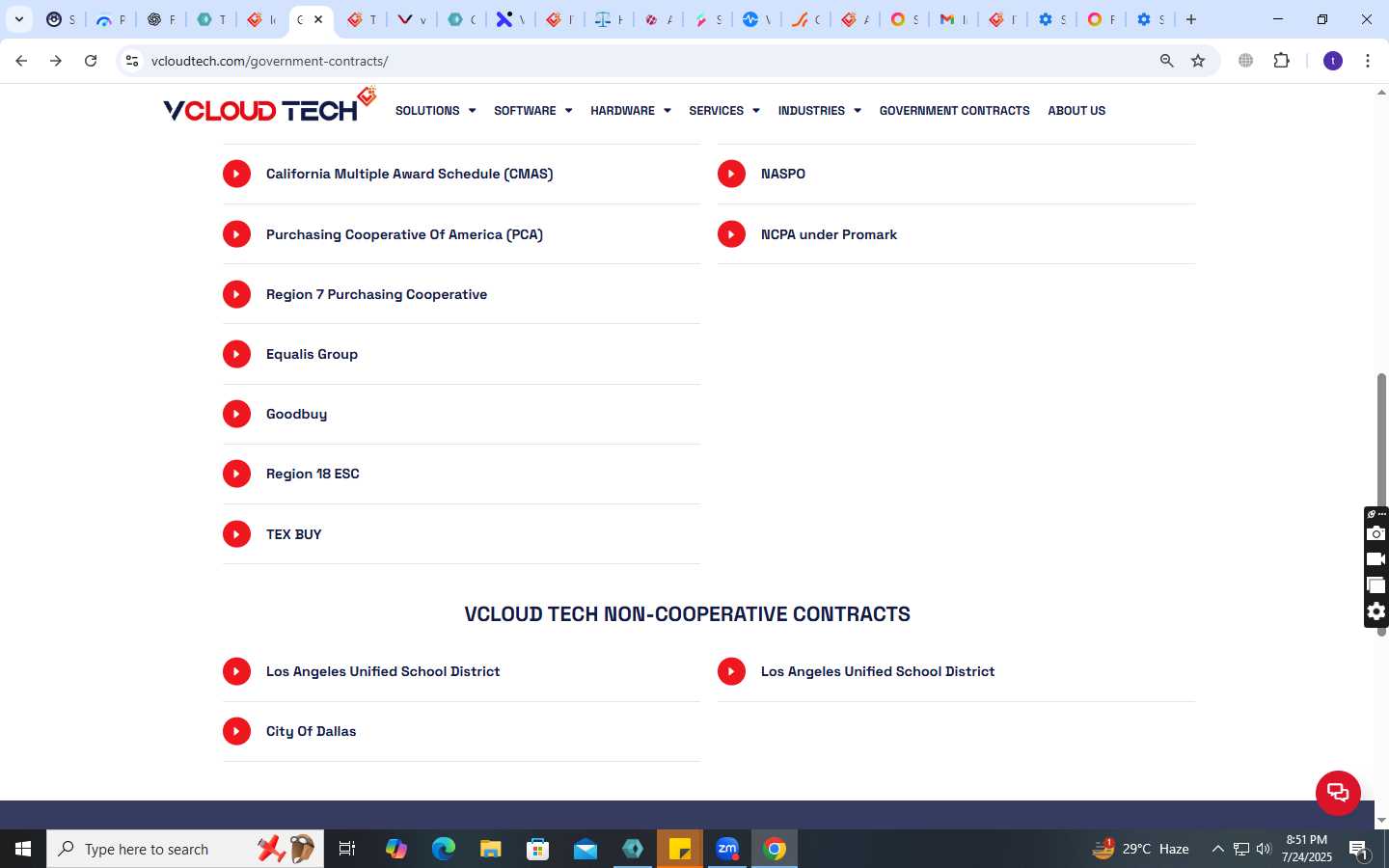The height and width of the screenshot is (868, 1389).
Task: Click the red icon next to NASPO
Action: click(x=731, y=174)
